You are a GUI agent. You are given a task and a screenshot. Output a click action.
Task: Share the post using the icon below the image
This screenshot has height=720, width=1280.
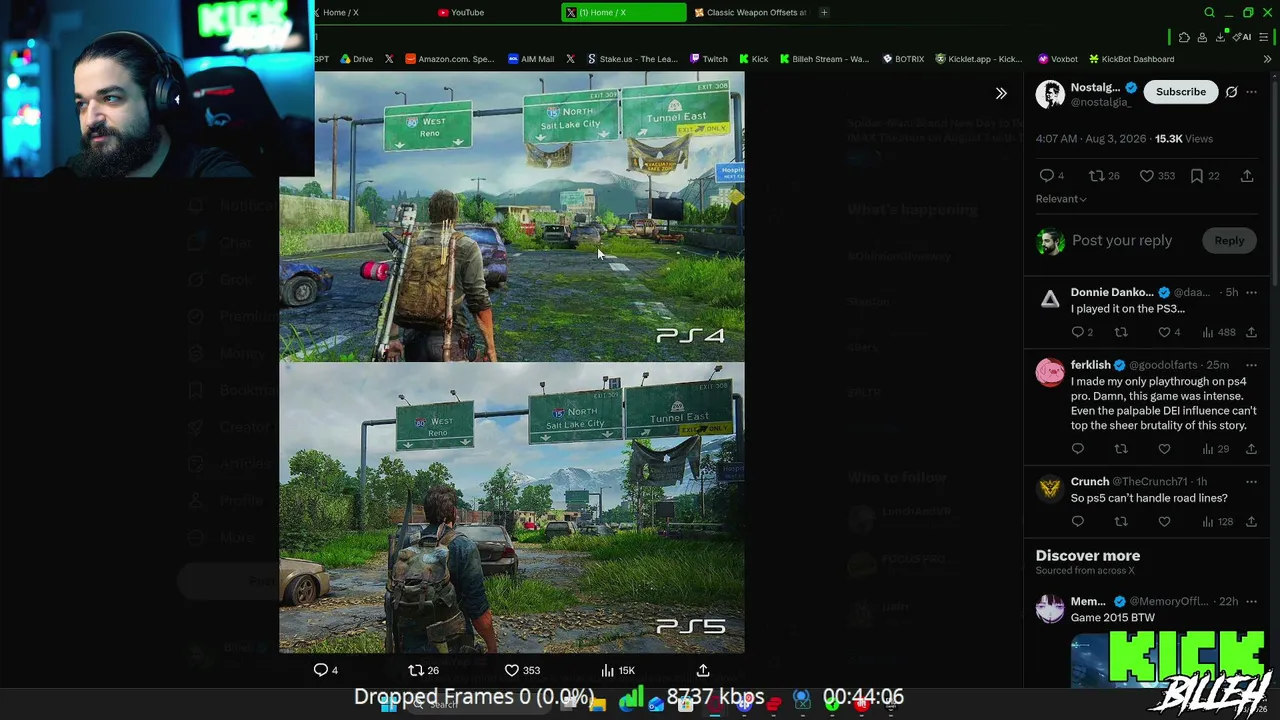click(x=703, y=670)
